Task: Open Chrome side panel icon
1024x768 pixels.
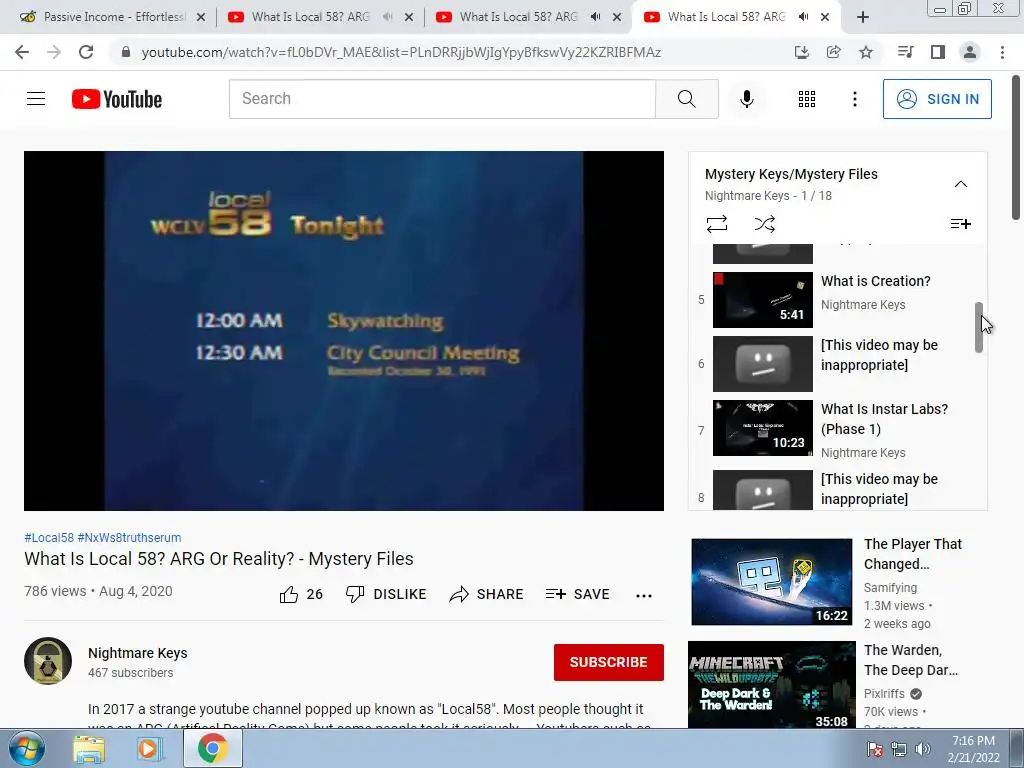Action: point(938,52)
